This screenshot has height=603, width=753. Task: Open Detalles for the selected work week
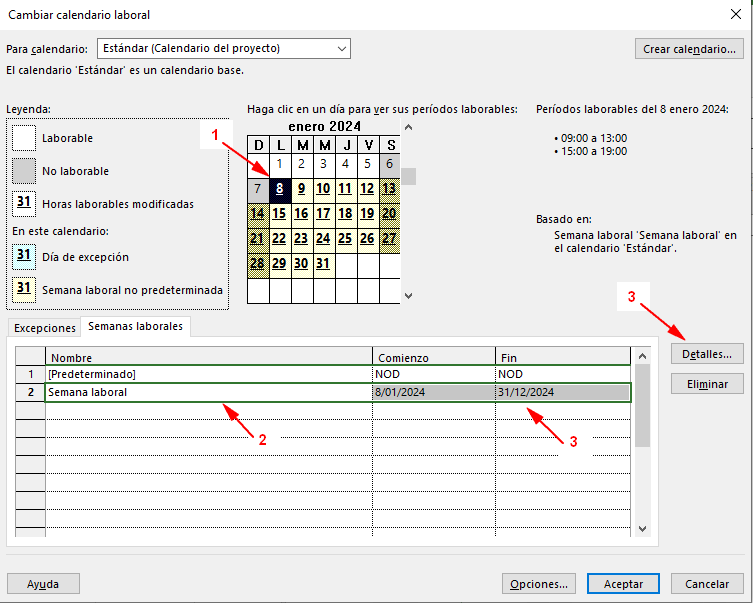point(707,353)
